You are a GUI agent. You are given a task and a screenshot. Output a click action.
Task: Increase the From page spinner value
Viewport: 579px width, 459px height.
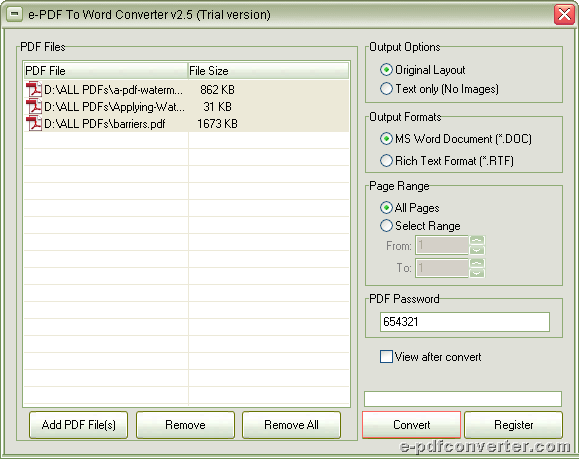pyautogui.click(x=477, y=241)
